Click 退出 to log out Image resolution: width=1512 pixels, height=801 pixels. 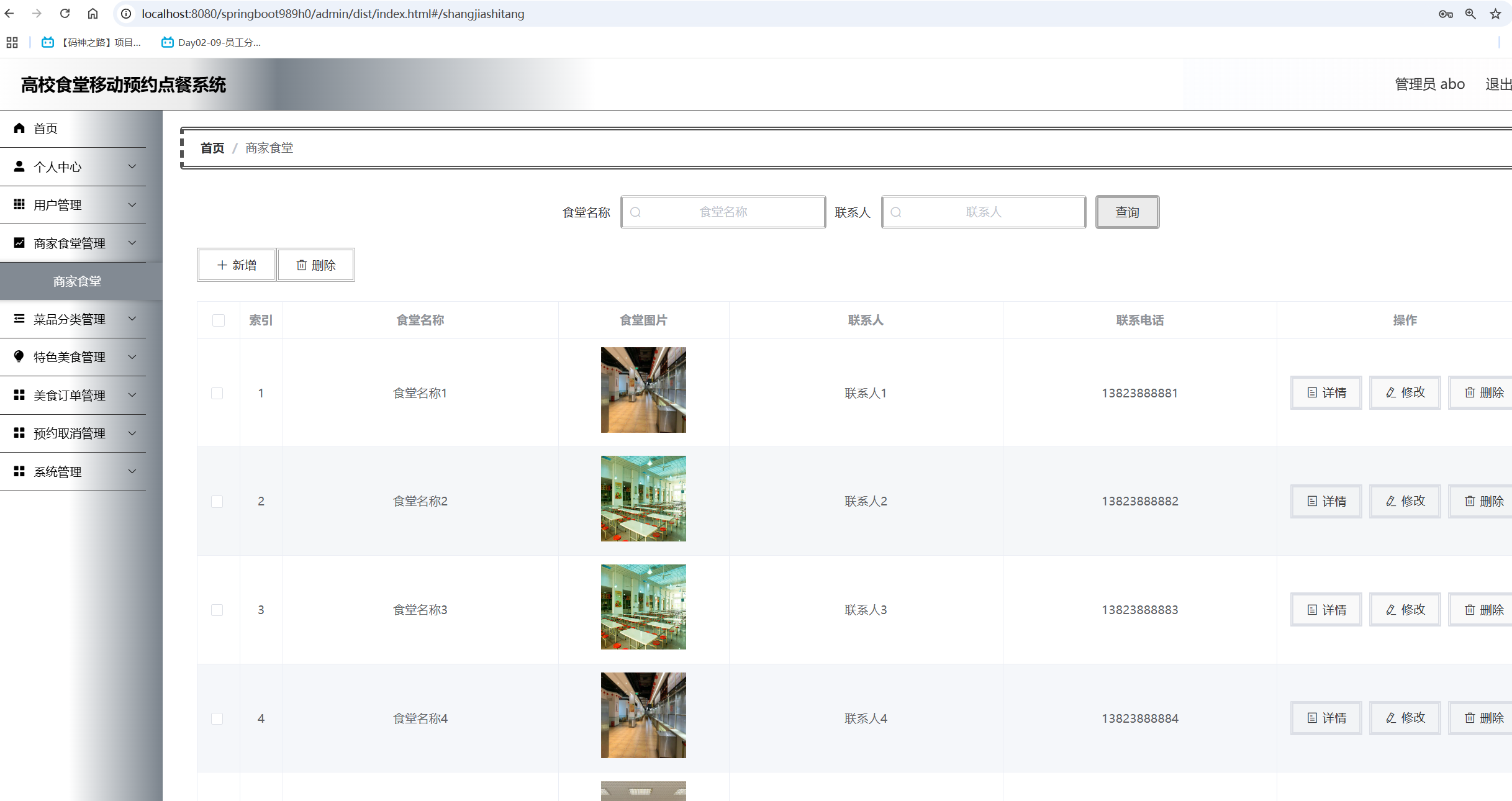tap(1498, 84)
